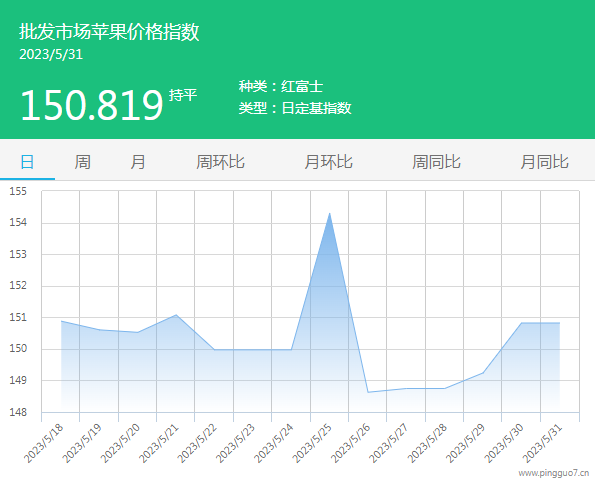Click the 2023/5/31 end point of the line
Image resolution: width=595 pixels, height=483 pixels.
(559, 323)
